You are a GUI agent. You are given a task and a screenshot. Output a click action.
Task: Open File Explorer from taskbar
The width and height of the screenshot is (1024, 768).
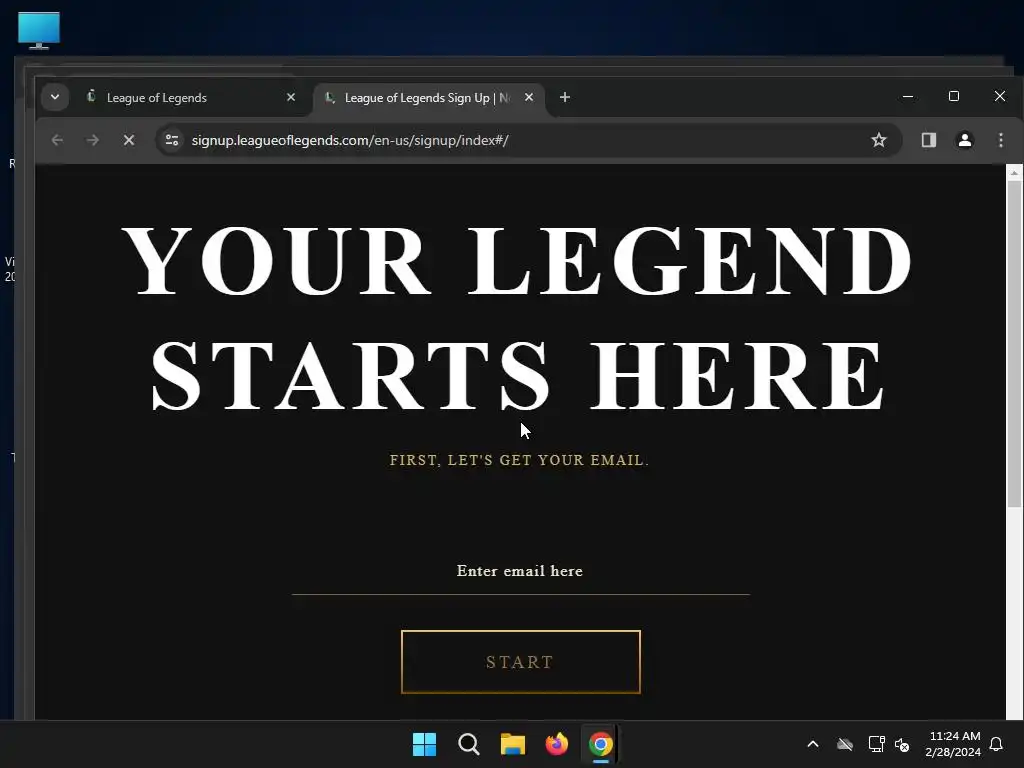[x=513, y=744]
